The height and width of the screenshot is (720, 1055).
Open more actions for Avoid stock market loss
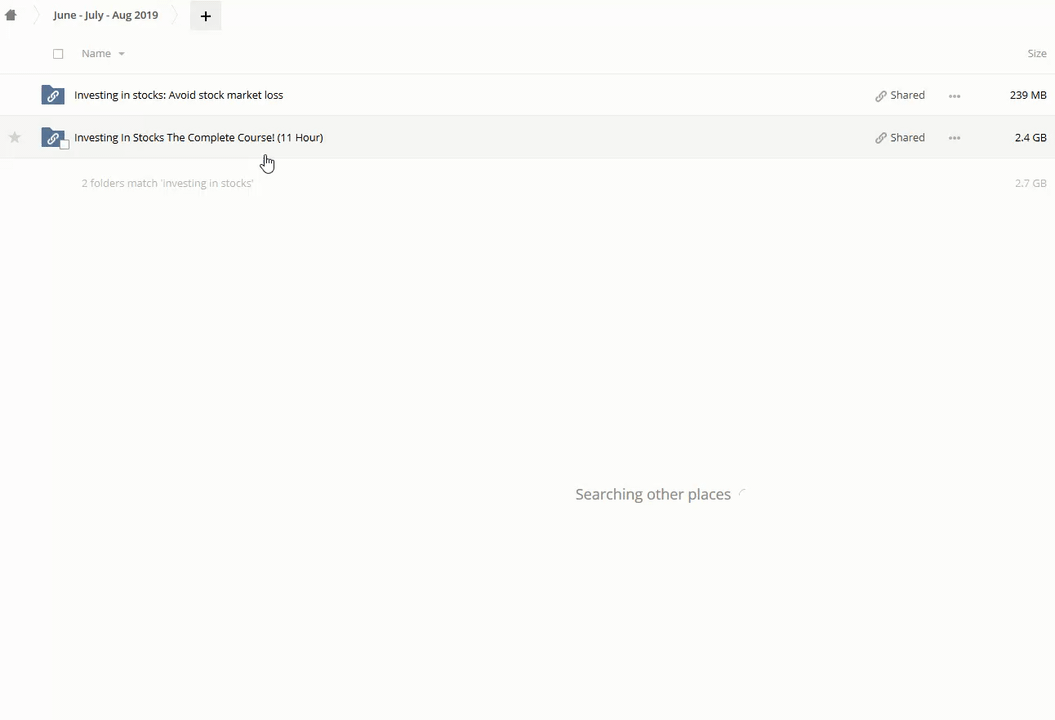tap(954, 96)
